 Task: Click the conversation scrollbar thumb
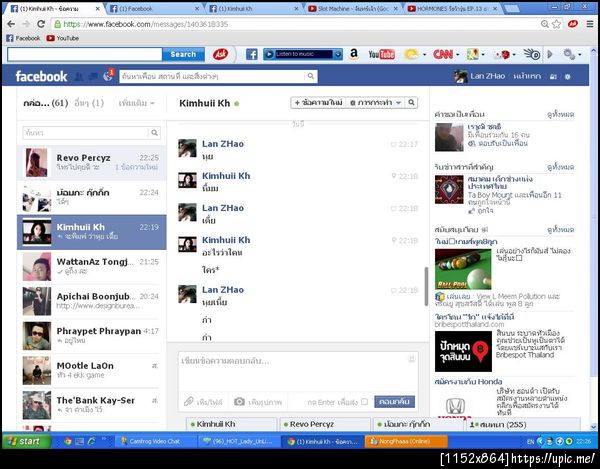coord(426,286)
